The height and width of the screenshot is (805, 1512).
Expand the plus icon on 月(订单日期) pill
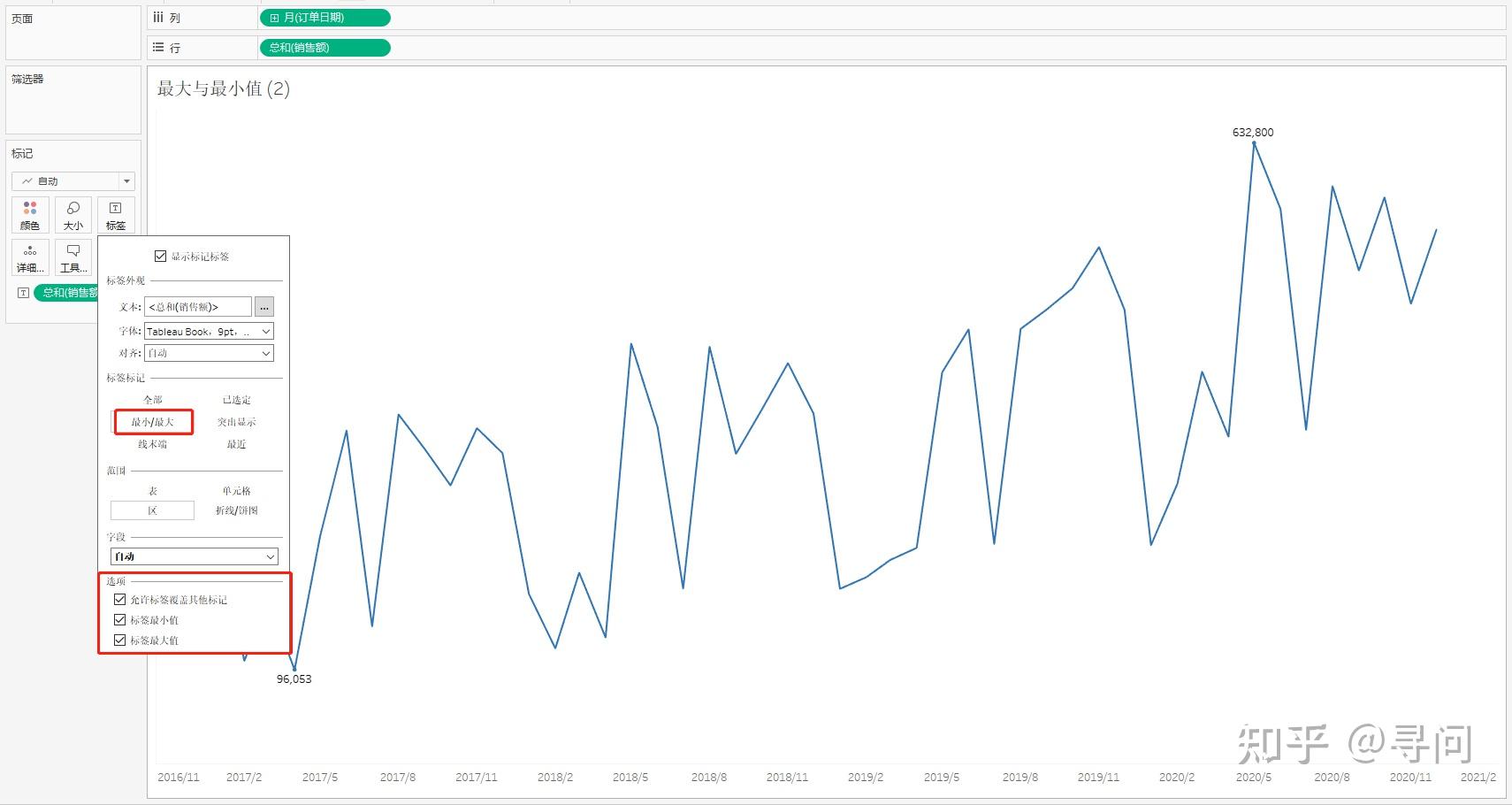(274, 18)
